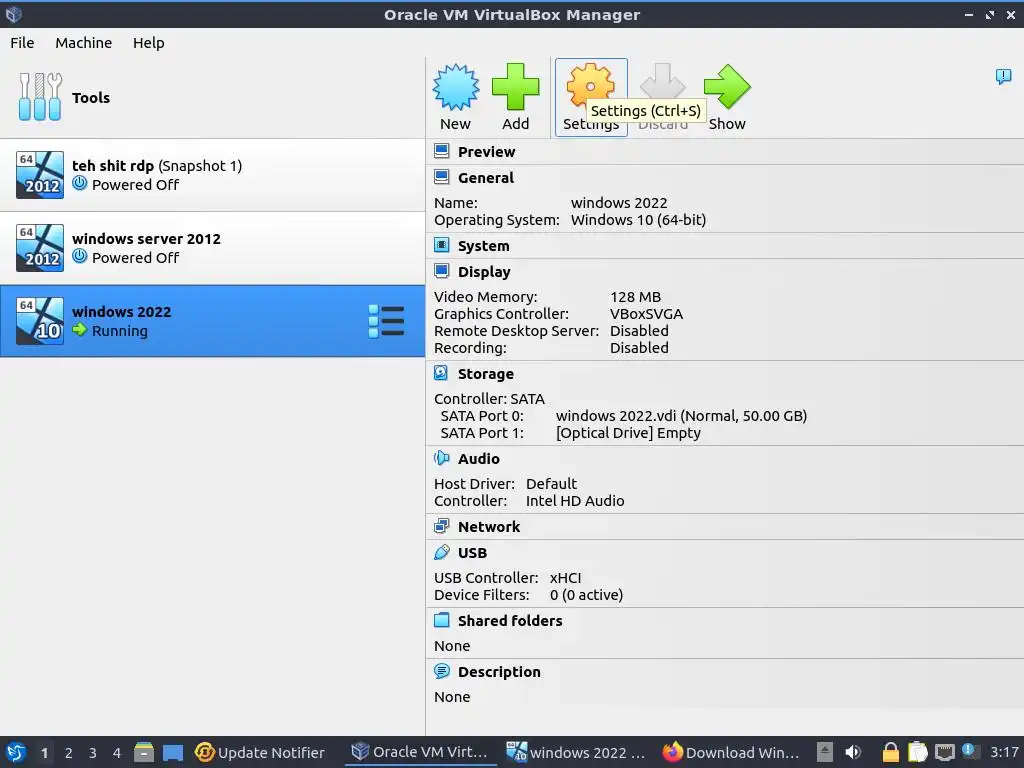This screenshot has height=768, width=1024.
Task: Open the Update Notifier taskbar window
Action: click(x=259, y=752)
